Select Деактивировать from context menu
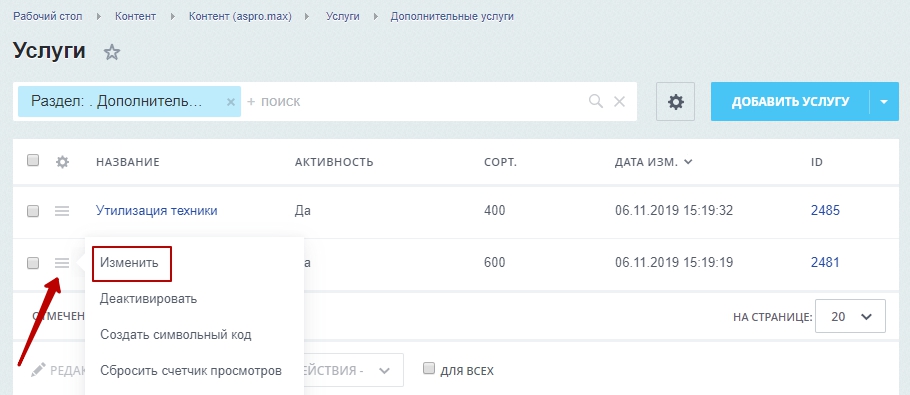 click(149, 299)
